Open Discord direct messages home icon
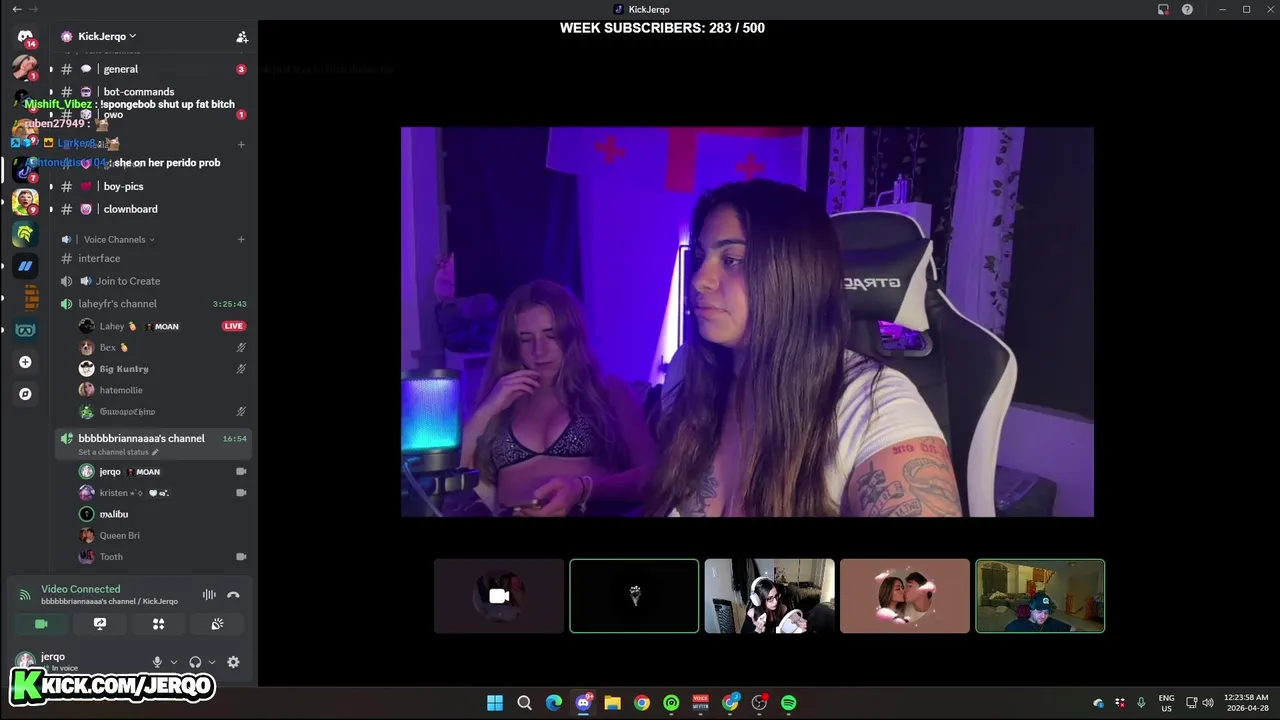The image size is (1280, 720). point(25,37)
